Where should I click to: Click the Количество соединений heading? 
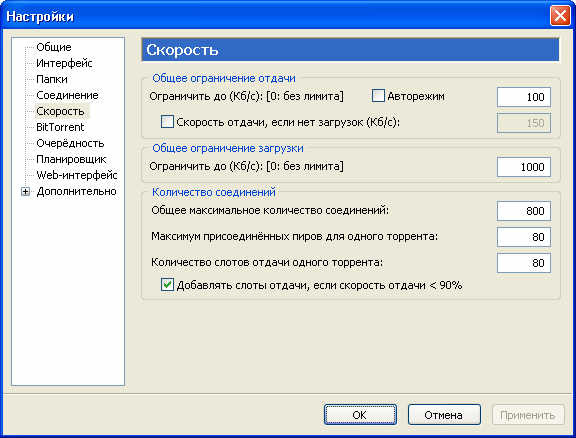coord(213,192)
